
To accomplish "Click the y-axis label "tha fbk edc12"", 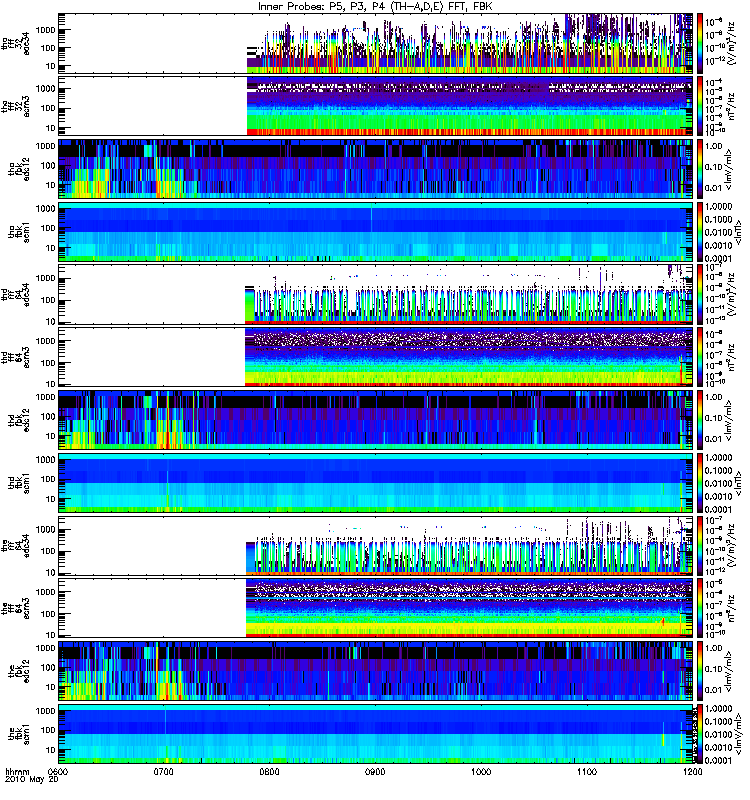I will (19, 169).
